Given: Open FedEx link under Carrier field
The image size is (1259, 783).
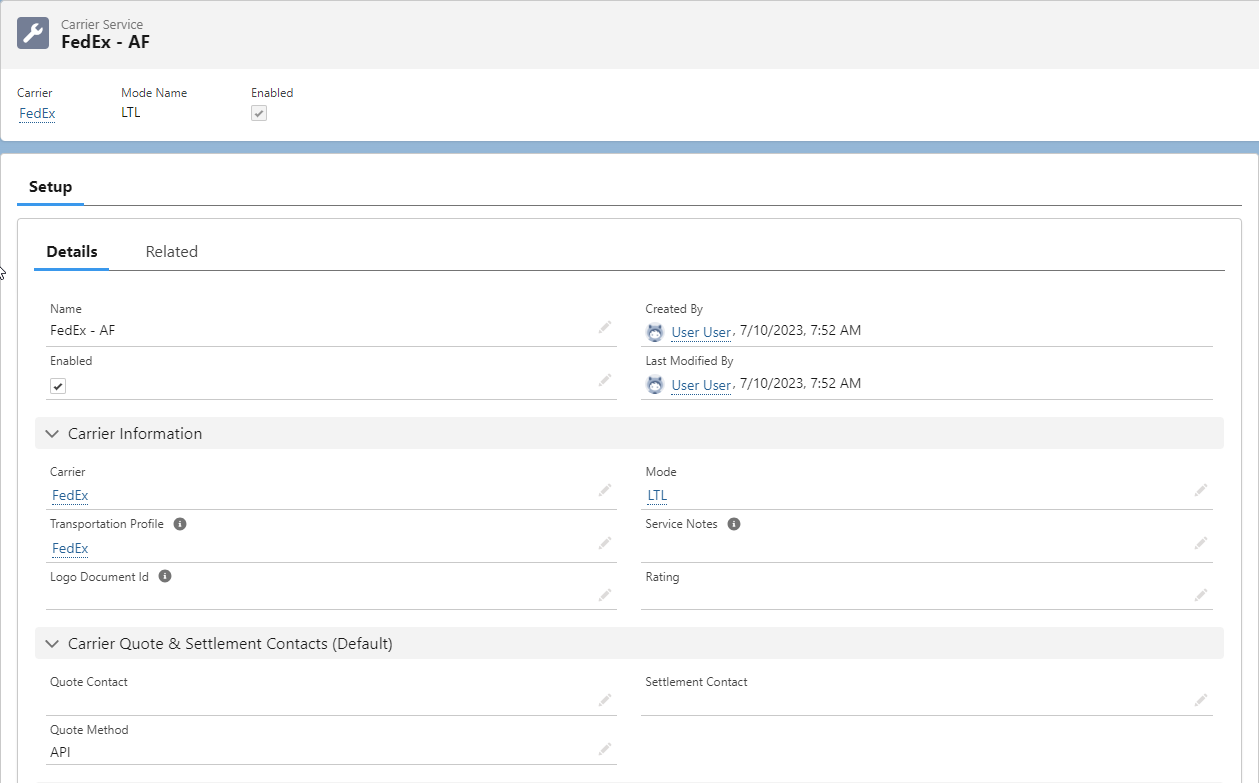Looking at the screenshot, I should 70,495.
